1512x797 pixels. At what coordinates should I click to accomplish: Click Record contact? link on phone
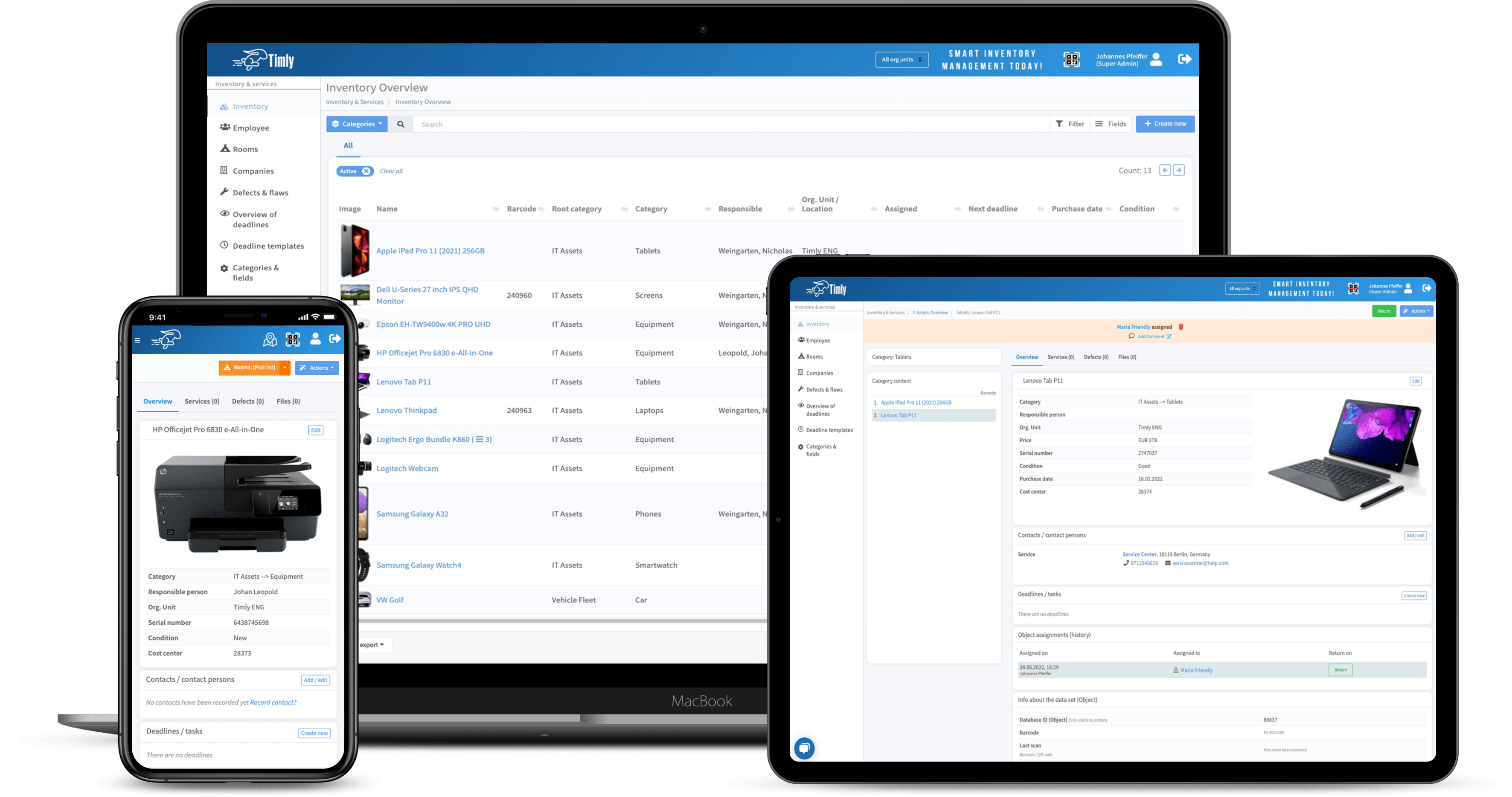coord(273,703)
